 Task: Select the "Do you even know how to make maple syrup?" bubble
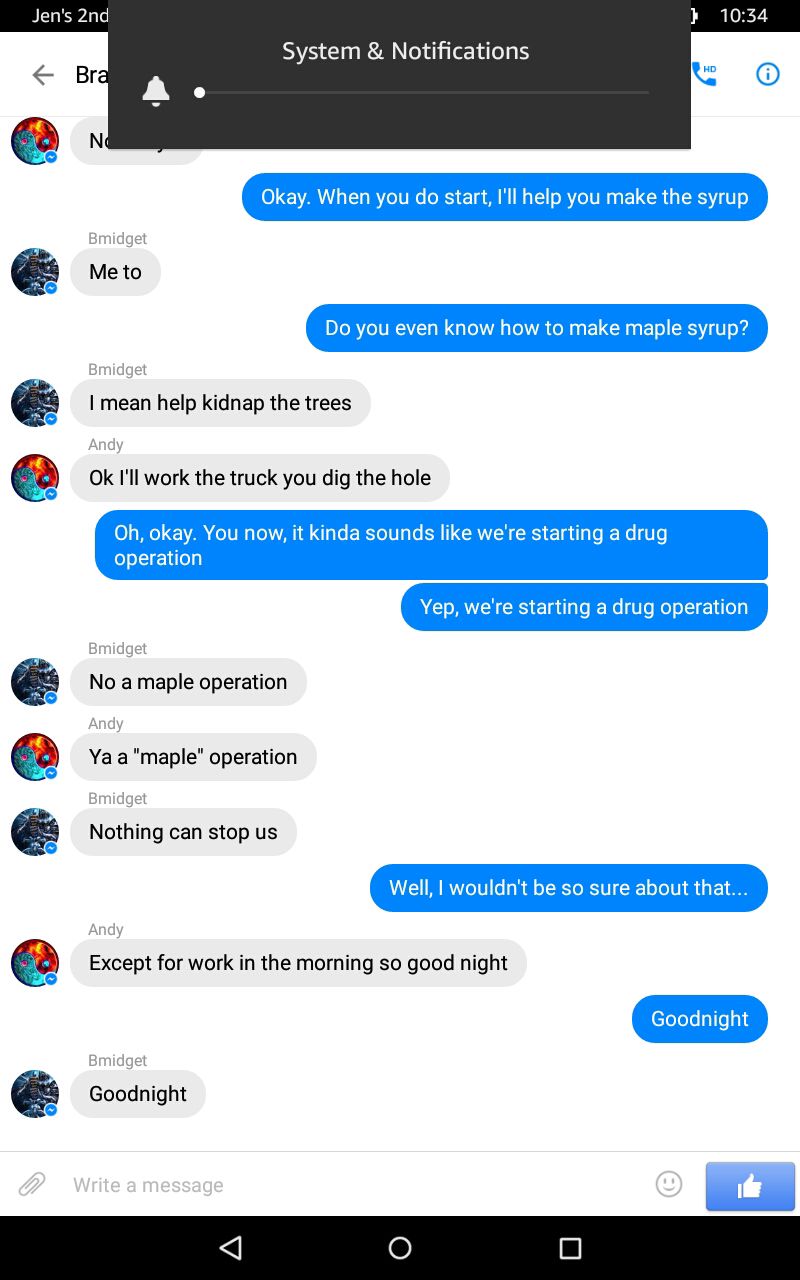pyautogui.click(x=537, y=328)
